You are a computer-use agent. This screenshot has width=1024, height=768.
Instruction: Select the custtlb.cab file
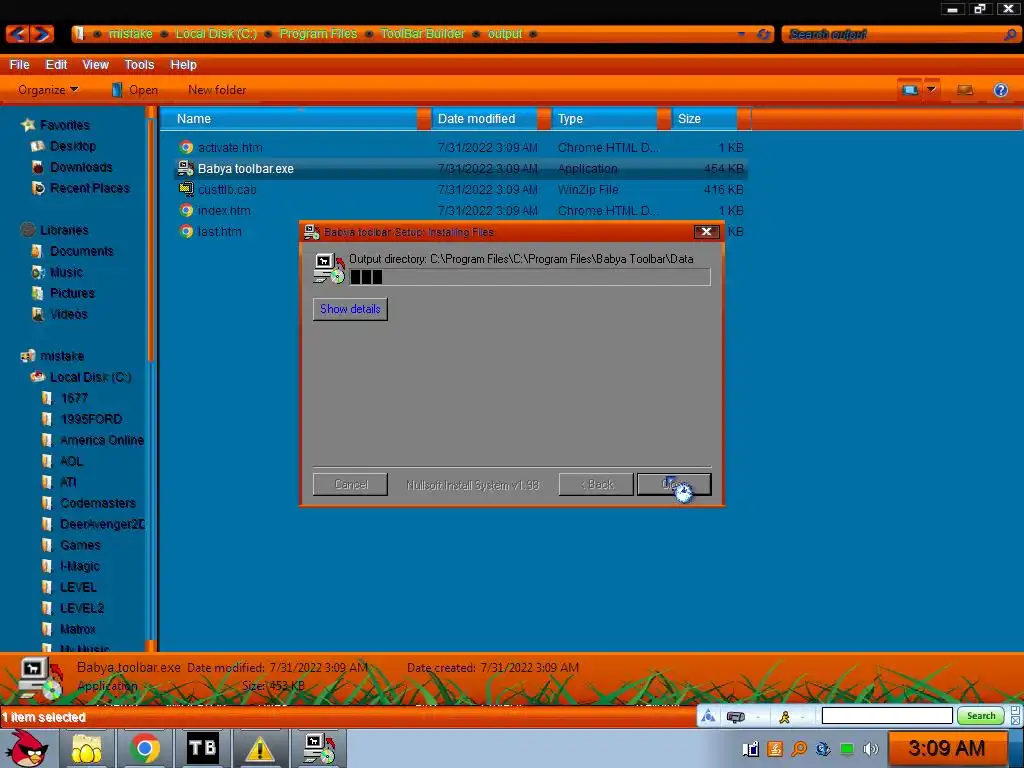227,189
